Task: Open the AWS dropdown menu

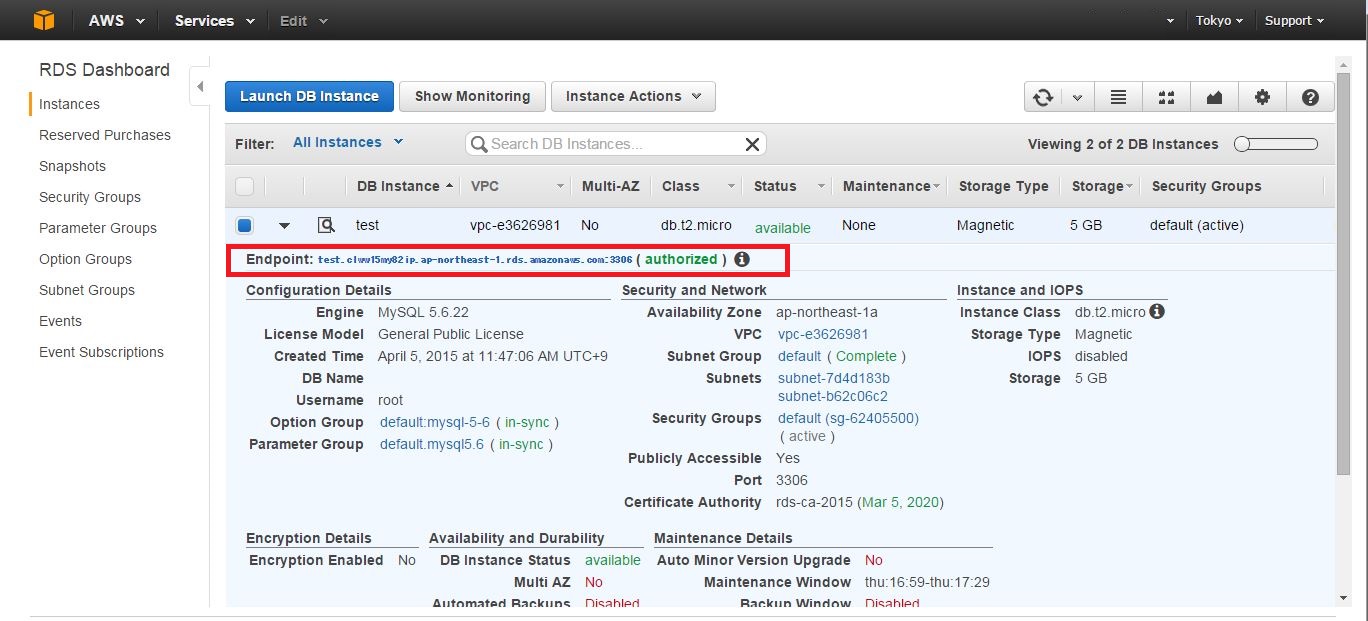Action: point(115,20)
